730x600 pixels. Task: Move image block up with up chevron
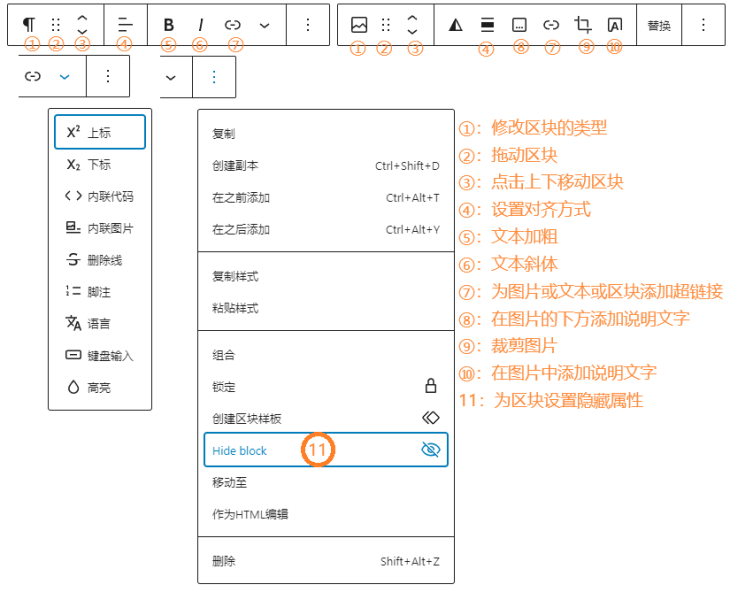tap(412, 18)
